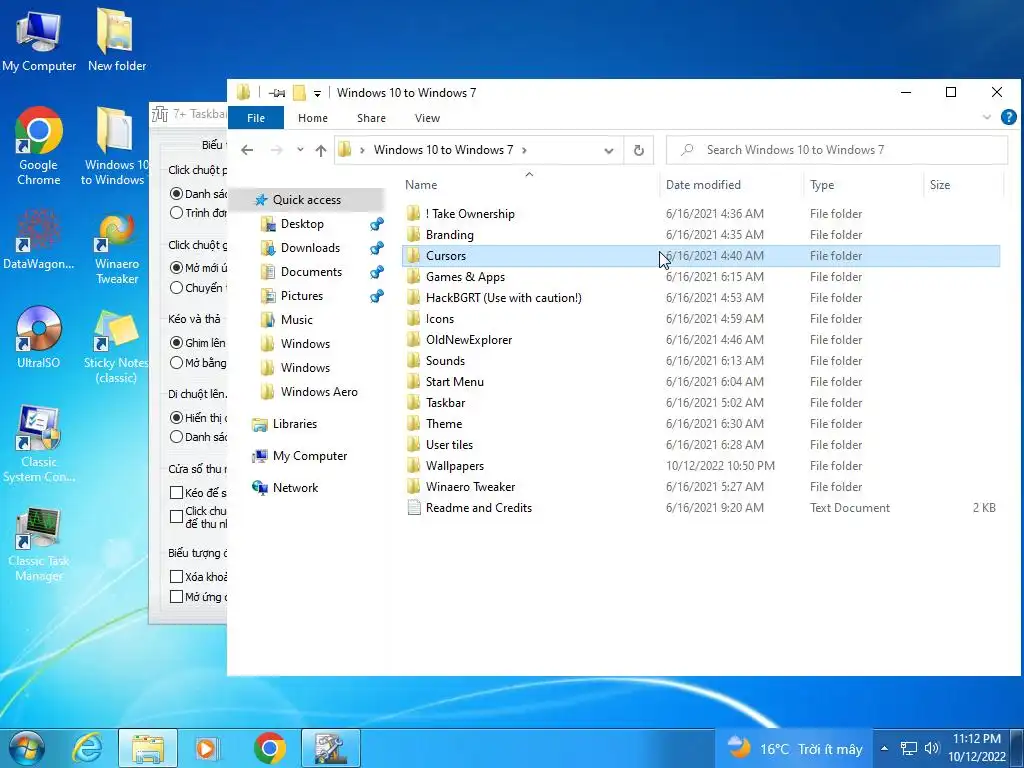The image size is (1024, 768).
Task: Launch Internet Explorer from the taskbar
Action: click(x=87, y=748)
